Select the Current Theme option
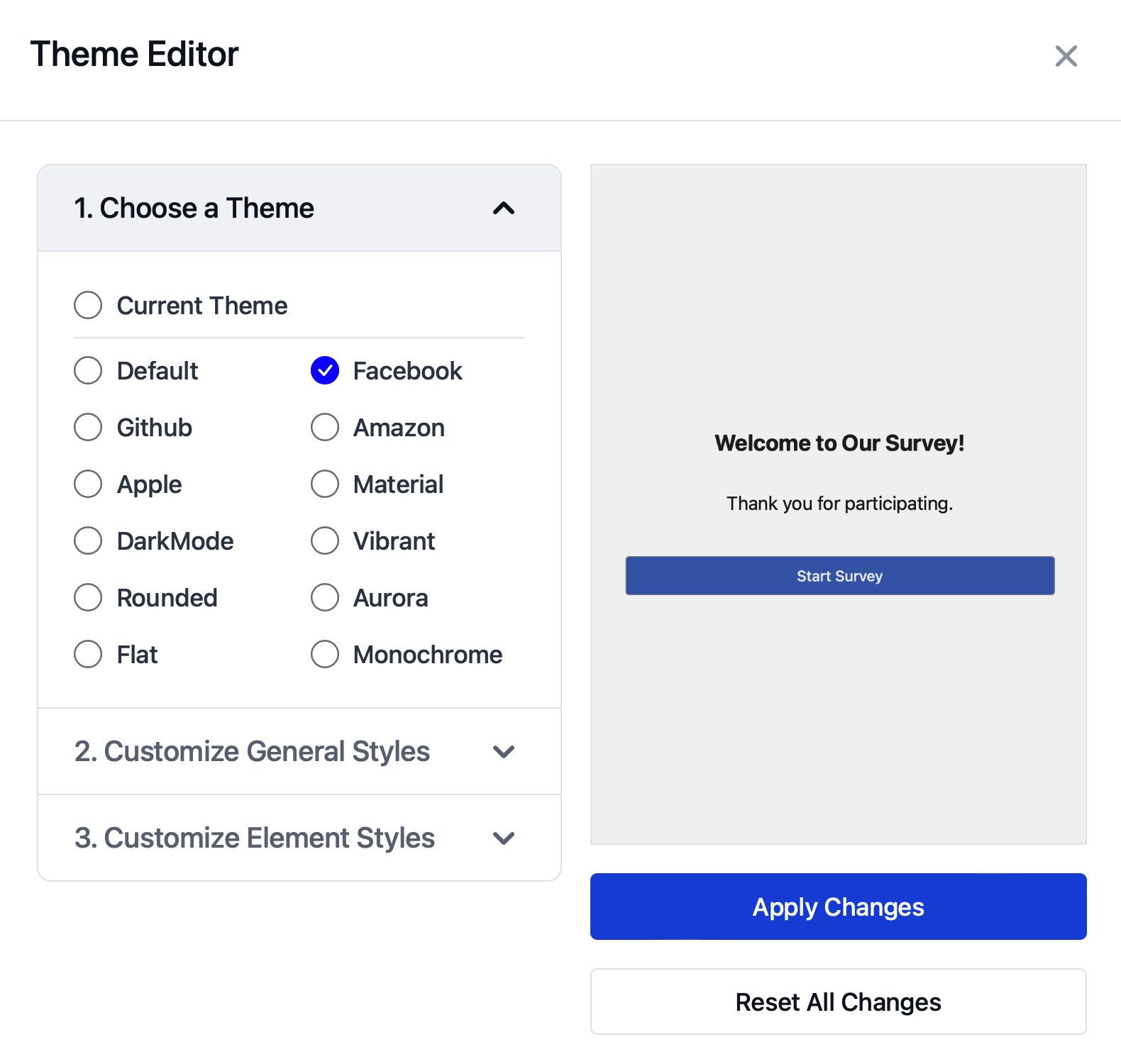 click(x=87, y=305)
